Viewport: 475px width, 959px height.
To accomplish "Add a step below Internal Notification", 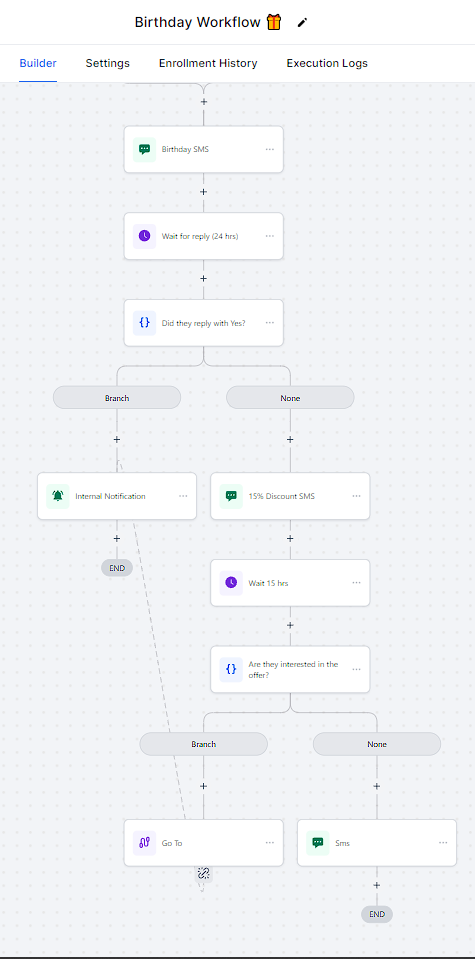I will tap(117, 539).
